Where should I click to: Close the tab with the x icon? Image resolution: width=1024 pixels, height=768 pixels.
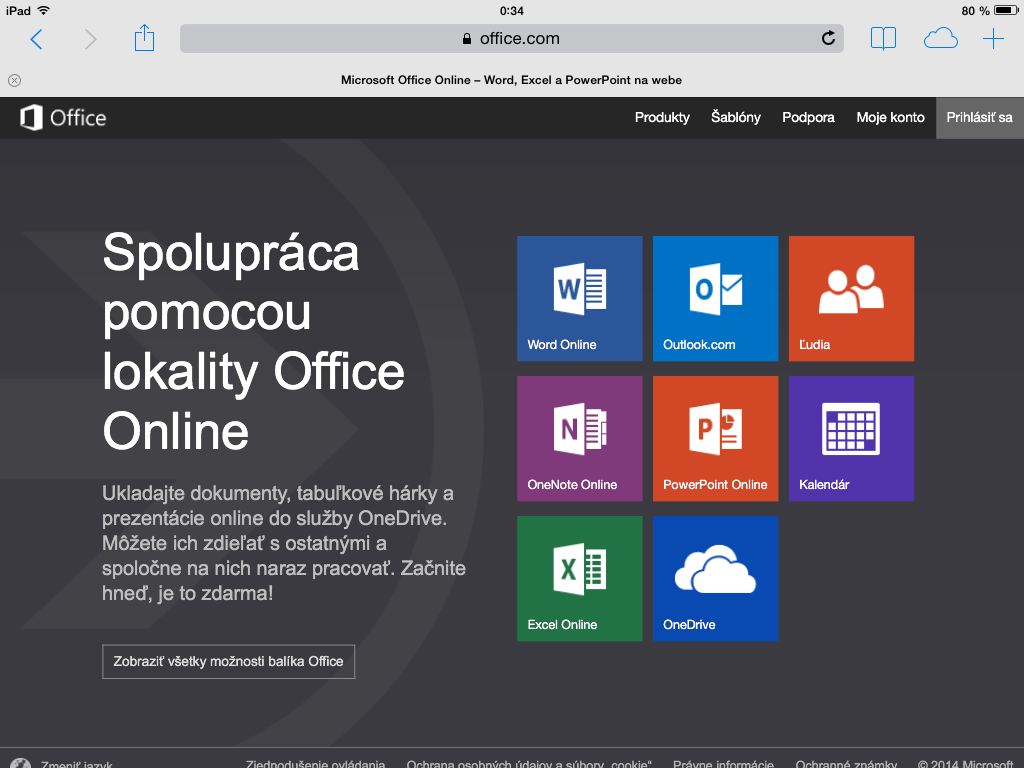point(14,80)
